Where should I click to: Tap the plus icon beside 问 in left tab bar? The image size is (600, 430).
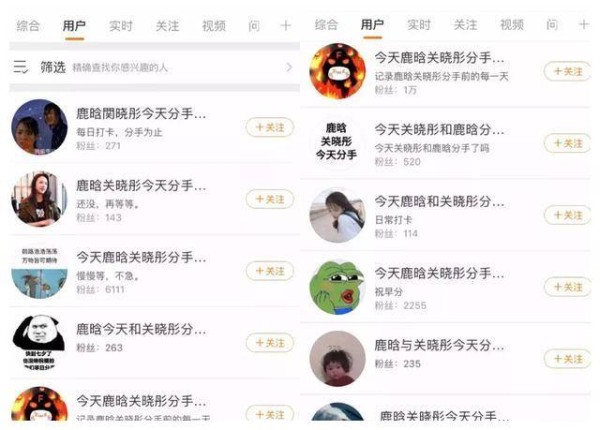click(x=285, y=26)
